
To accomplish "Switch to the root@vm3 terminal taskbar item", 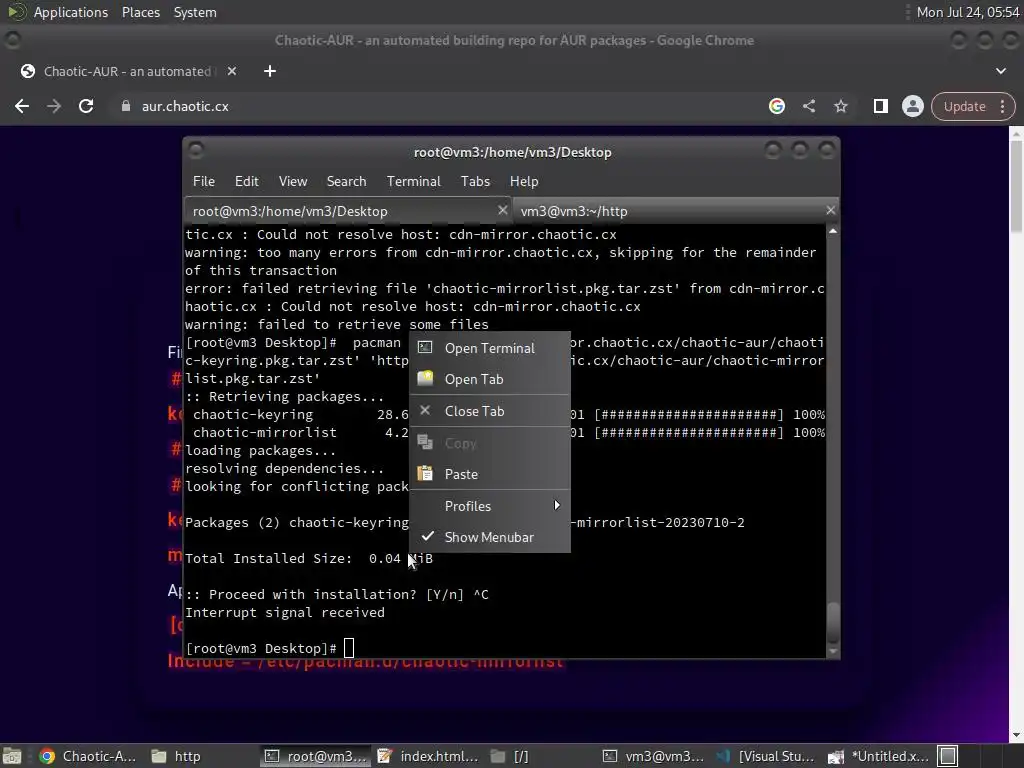I will (317, 756).
